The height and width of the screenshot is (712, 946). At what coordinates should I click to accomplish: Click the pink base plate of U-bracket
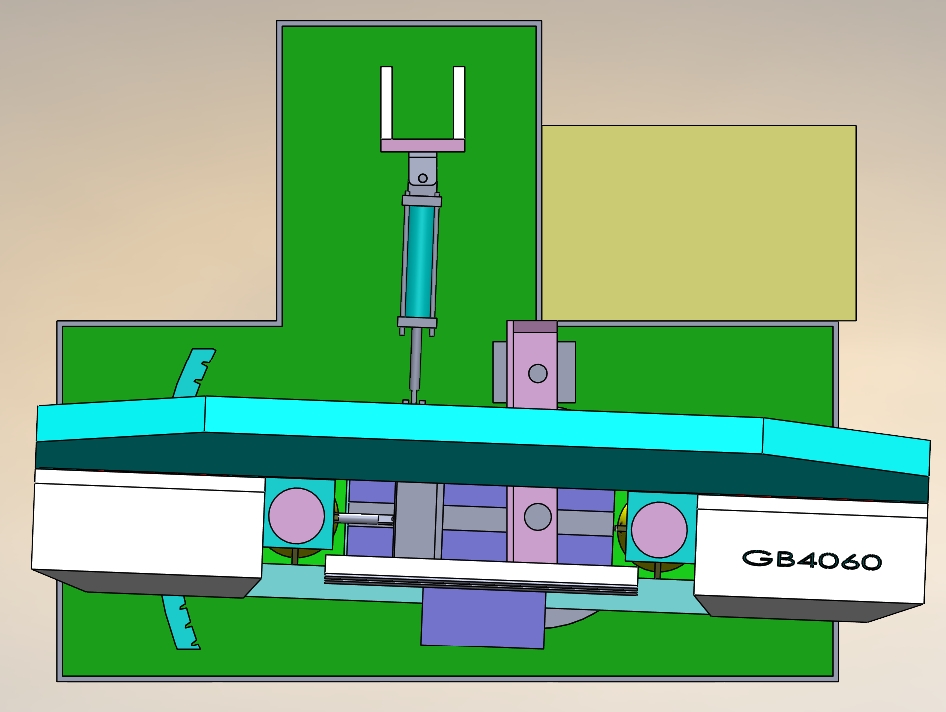(x=422, y=145)
